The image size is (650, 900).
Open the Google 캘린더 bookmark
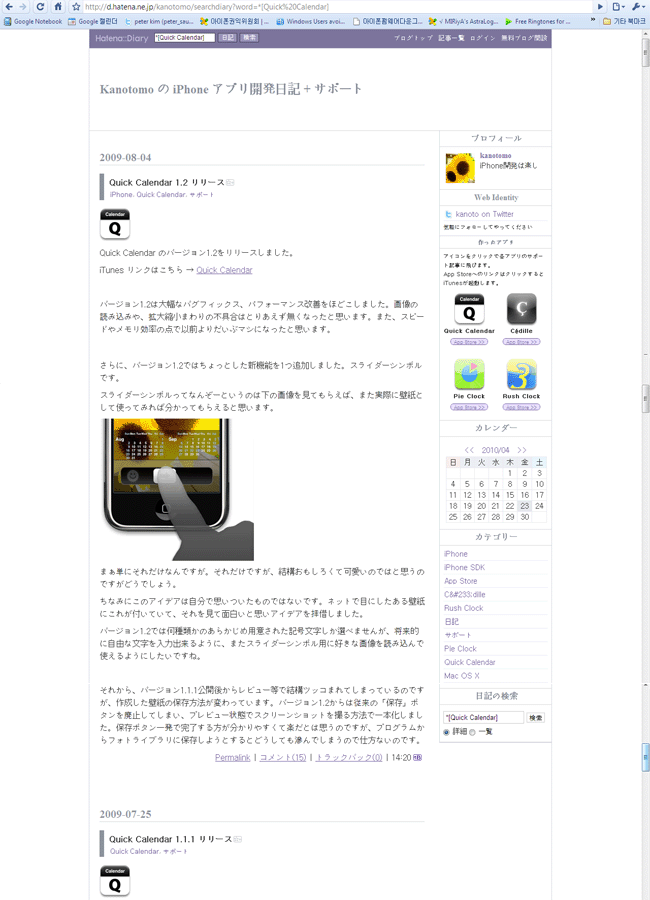[x=92, y=21]
